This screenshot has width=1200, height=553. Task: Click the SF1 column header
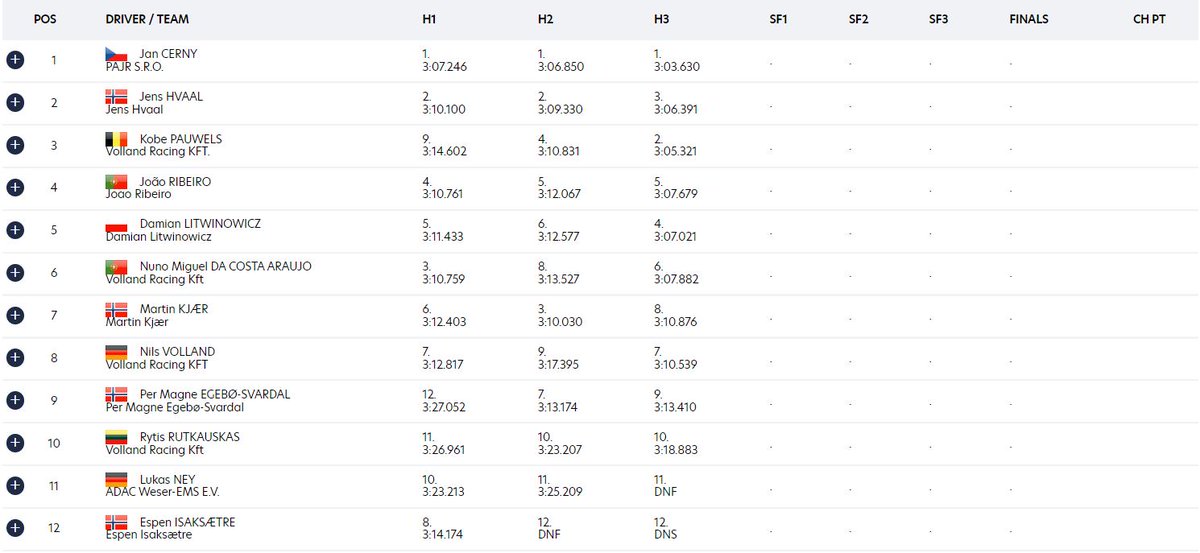[779, 19]
